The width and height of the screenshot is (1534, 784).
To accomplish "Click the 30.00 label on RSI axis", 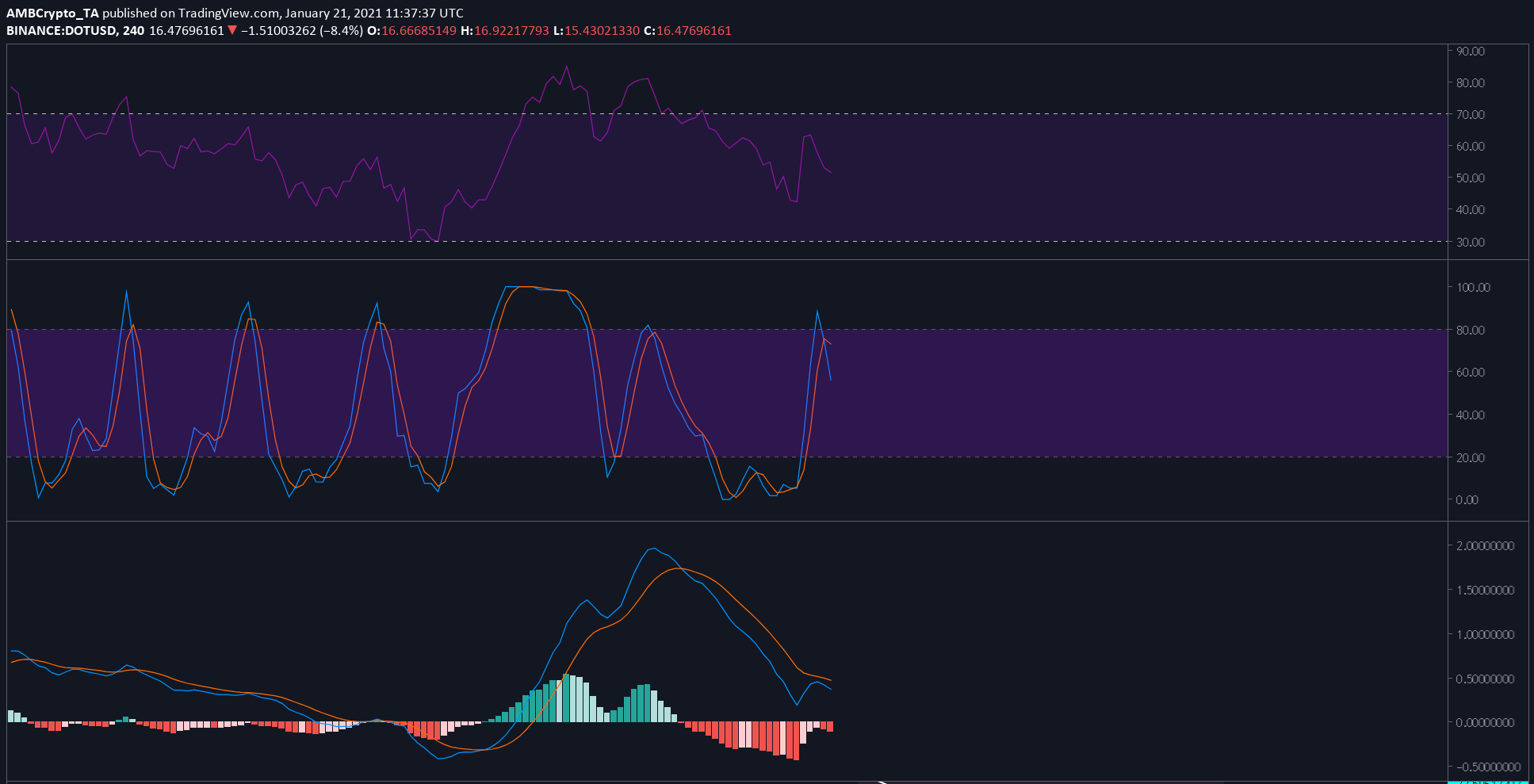I will click(1471, 242).
